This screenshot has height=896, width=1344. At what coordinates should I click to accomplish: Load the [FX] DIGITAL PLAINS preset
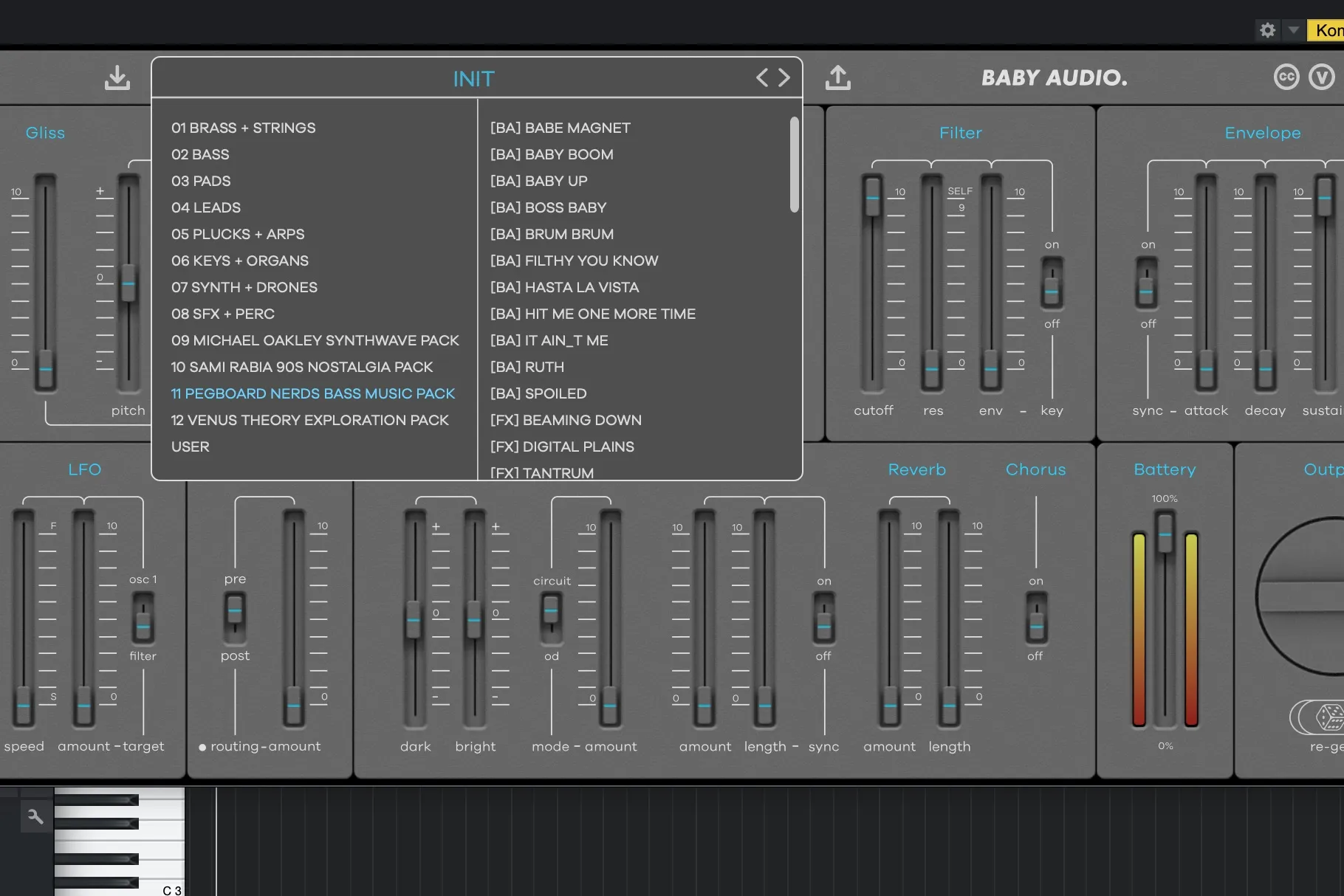[x=562, y=447]
